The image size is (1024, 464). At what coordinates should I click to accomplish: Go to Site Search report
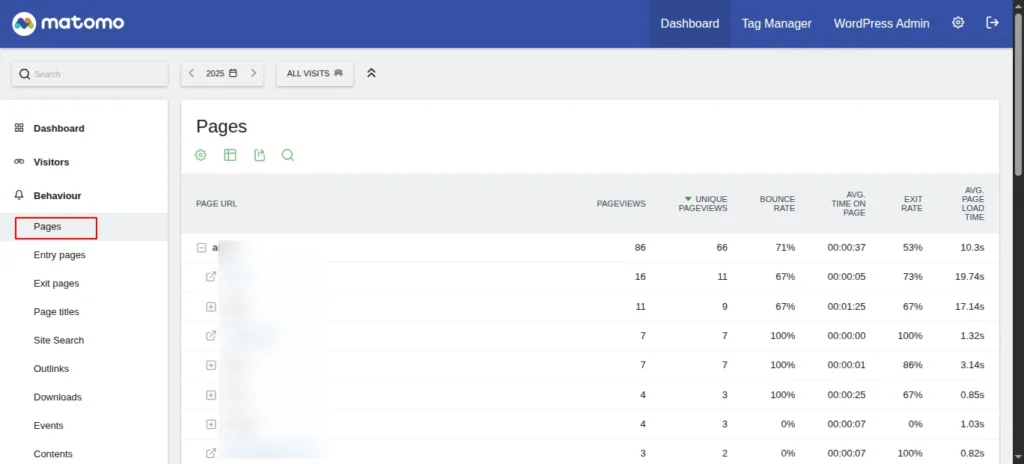(58, 340)
